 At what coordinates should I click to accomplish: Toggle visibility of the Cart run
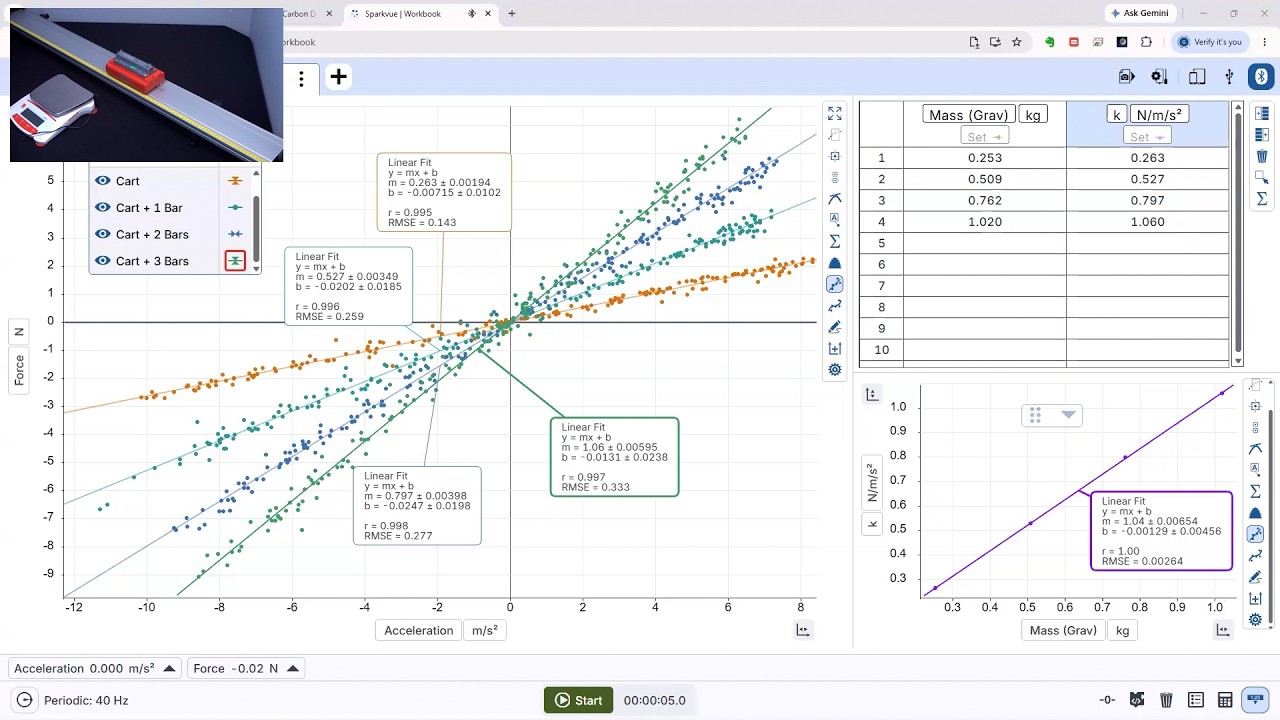(102, 181)
